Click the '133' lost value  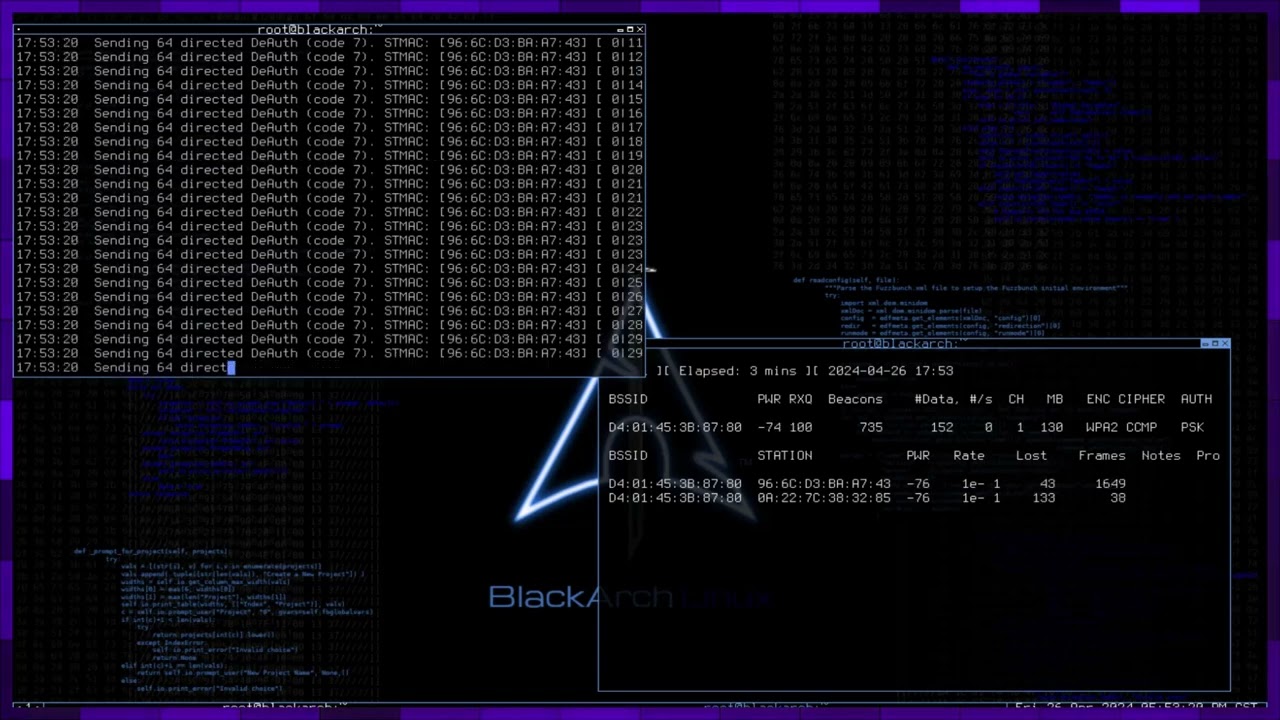[x=1043, y=497]
